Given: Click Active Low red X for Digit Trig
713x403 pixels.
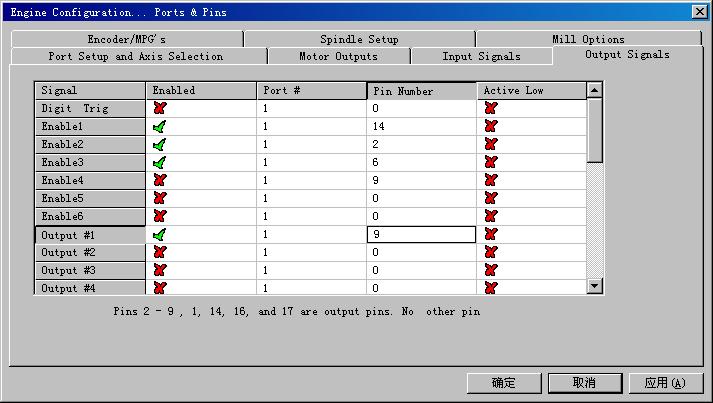Looking at the screenshot, I should tap(491, 109).
